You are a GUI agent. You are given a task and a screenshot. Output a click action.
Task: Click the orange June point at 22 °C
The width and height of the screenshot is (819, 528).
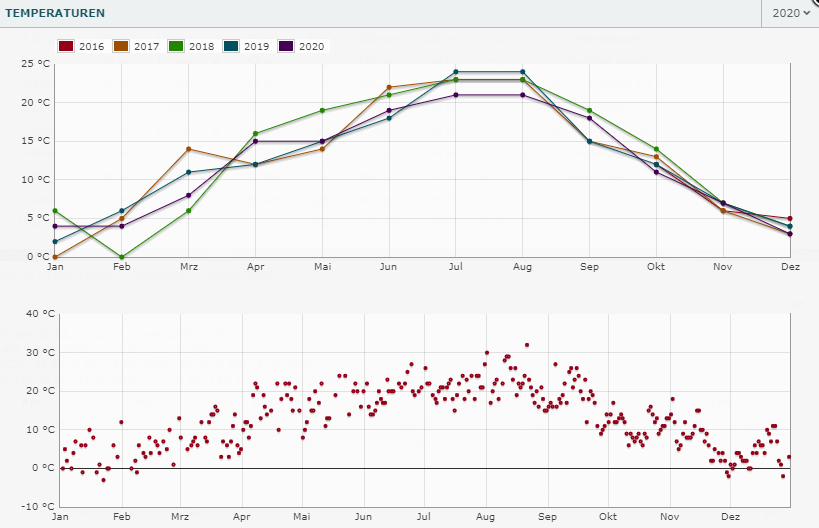tap(389, 87)
